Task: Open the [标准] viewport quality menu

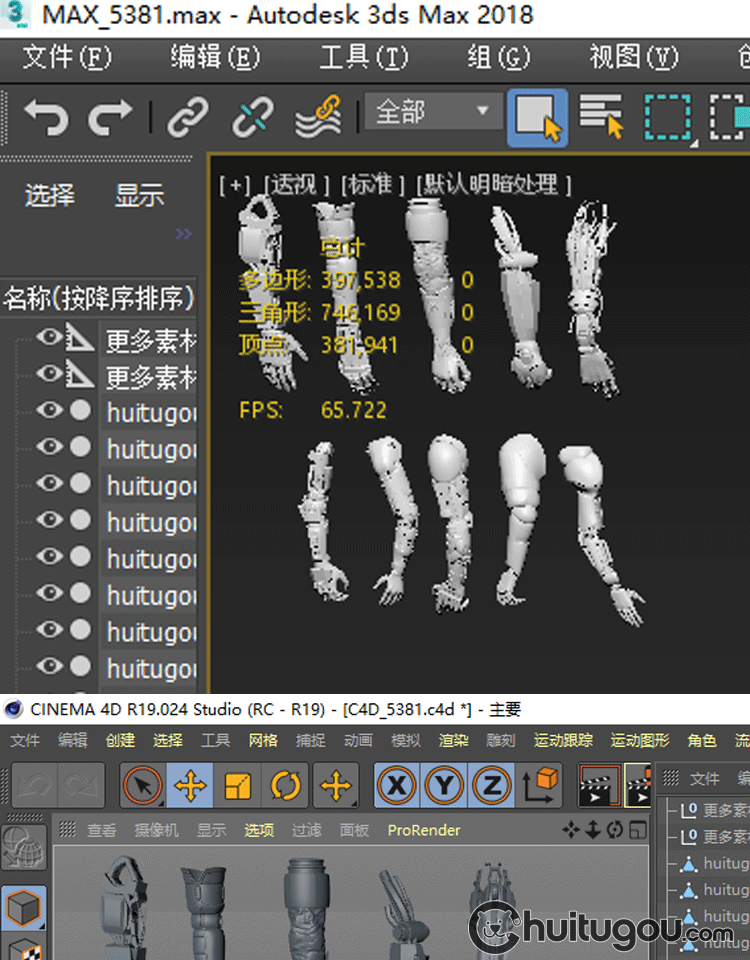Action: [x=372, y=185]
